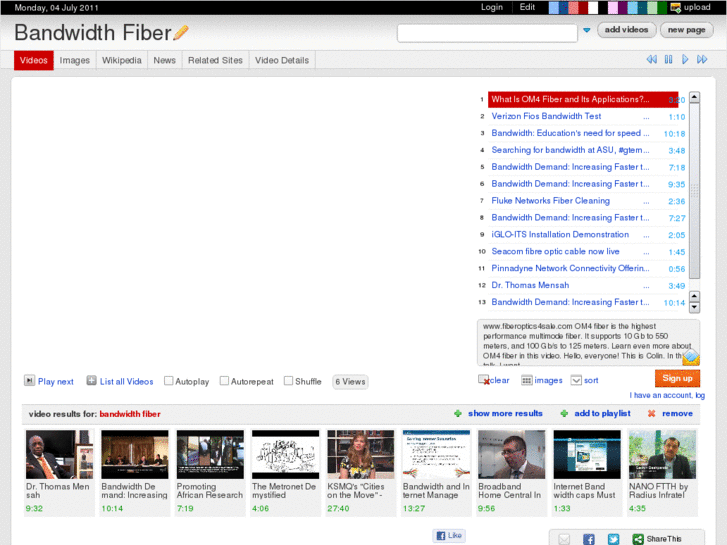Skip to previous video with rewind icon
The image size is (727, 545).
click(651, 59)
